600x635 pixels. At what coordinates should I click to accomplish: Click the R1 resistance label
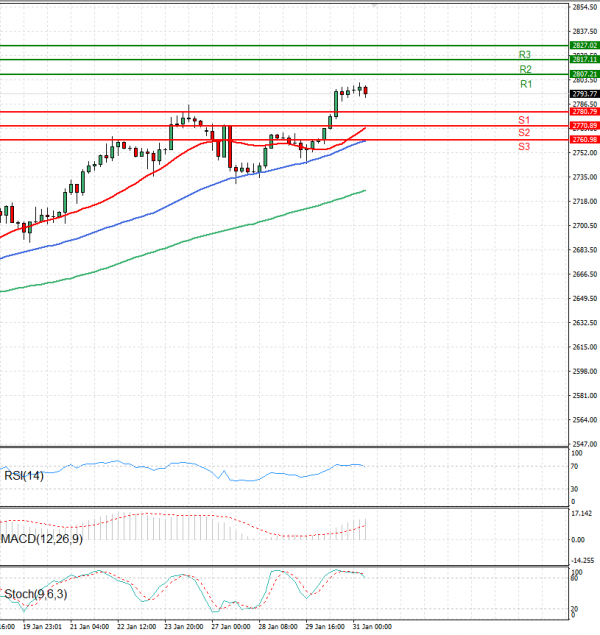click(x=526, y=84)
